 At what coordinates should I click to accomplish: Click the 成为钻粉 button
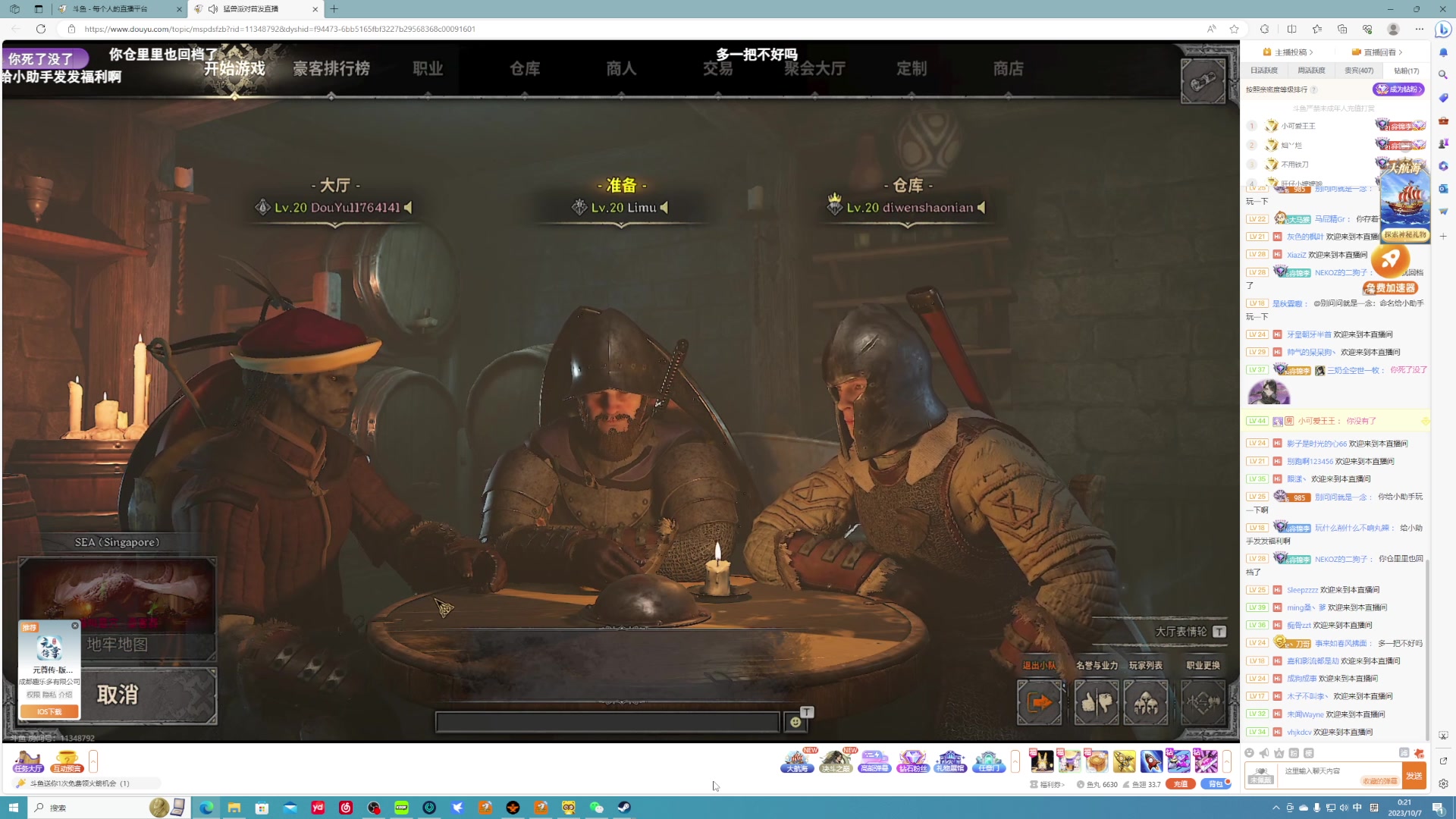pos(1398,89)
